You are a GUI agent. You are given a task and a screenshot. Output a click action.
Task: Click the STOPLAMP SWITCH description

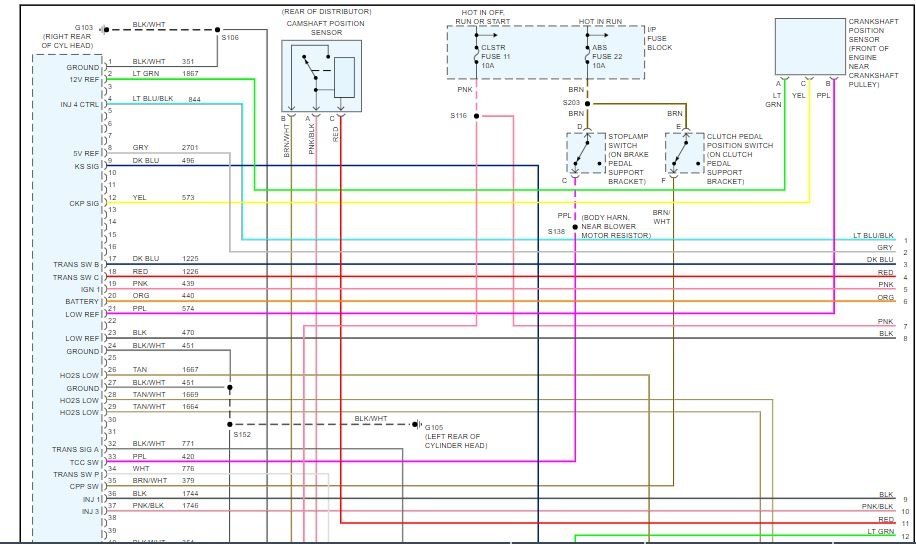(628, 159)
